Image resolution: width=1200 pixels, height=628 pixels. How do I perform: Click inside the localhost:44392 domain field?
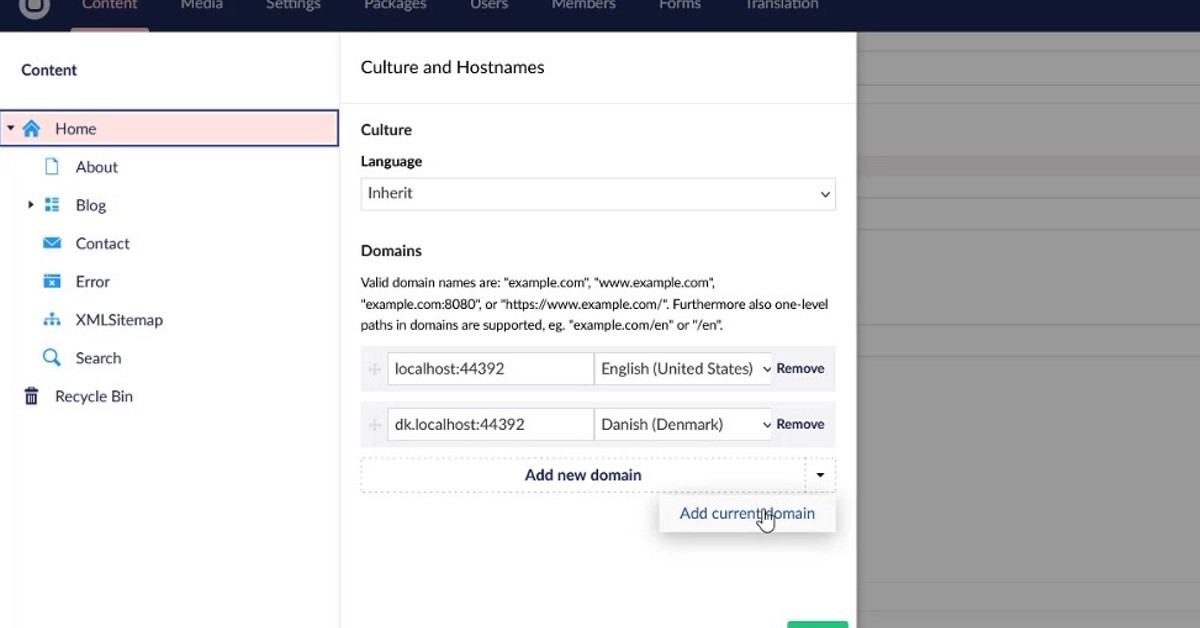pyautogui.click(x=490, y=368)
